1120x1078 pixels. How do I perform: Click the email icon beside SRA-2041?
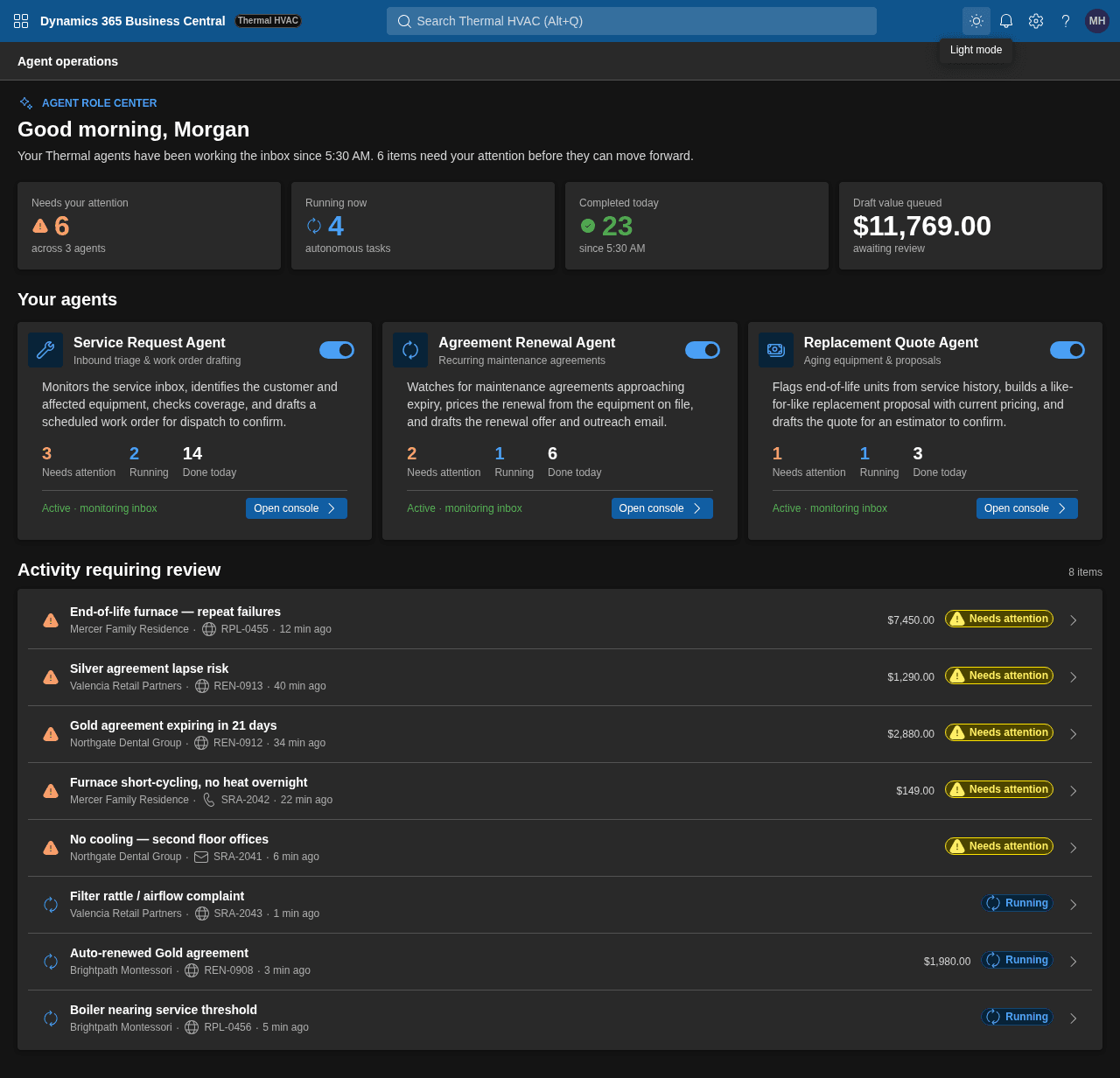(x=201, y=857)
